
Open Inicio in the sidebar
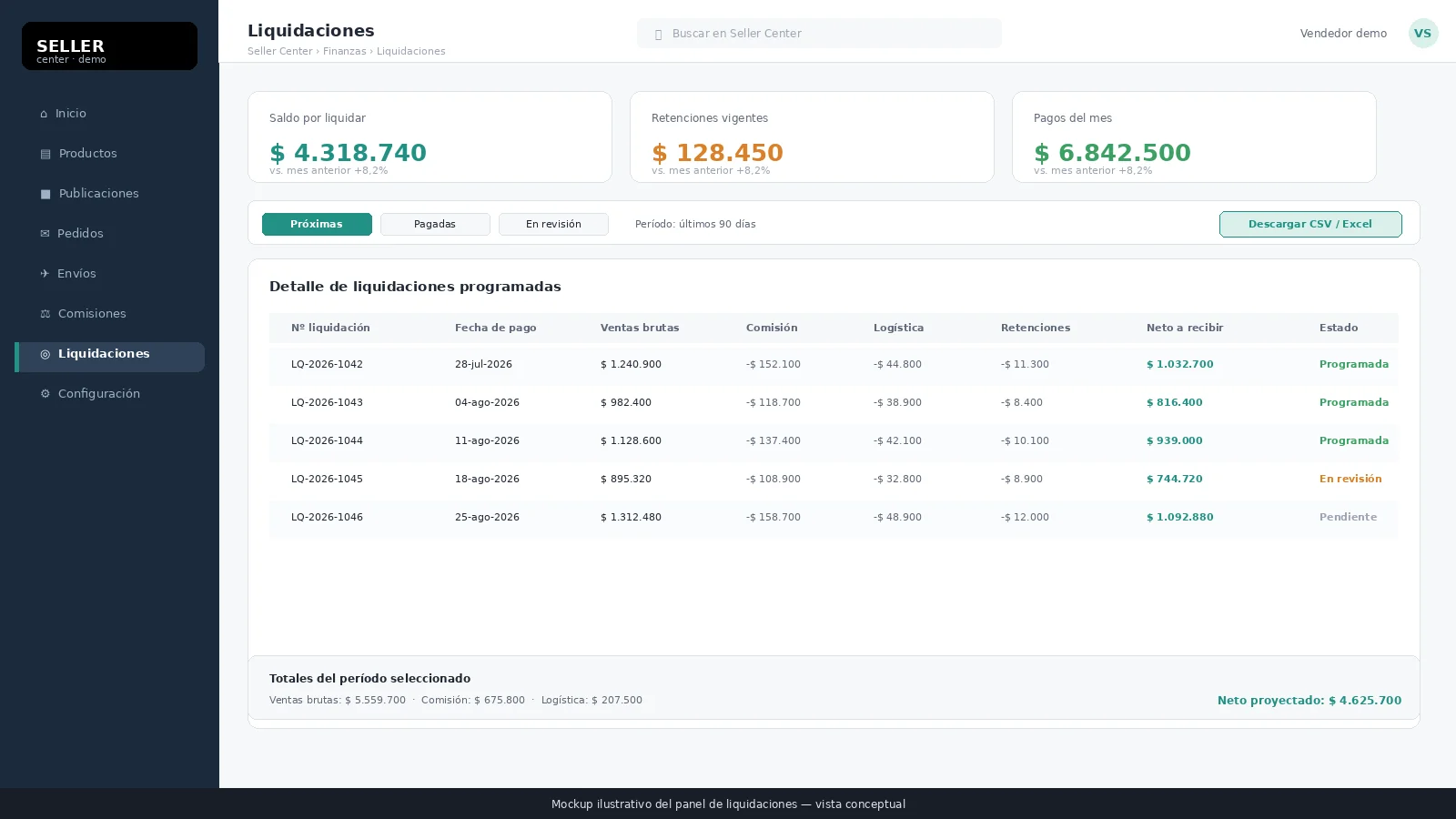(109, 114)
